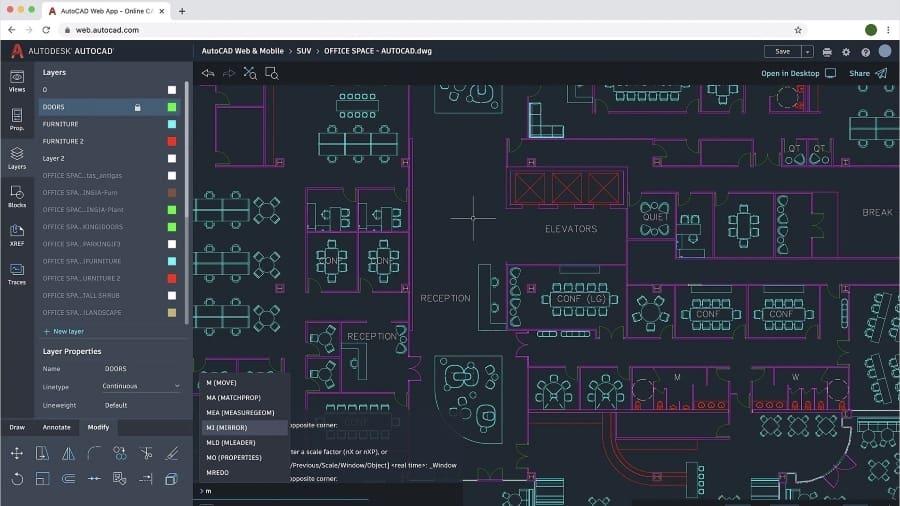900x506 pixels.
Task: Open the Linetype Continuous dropdown
Action: click(141, 386)
